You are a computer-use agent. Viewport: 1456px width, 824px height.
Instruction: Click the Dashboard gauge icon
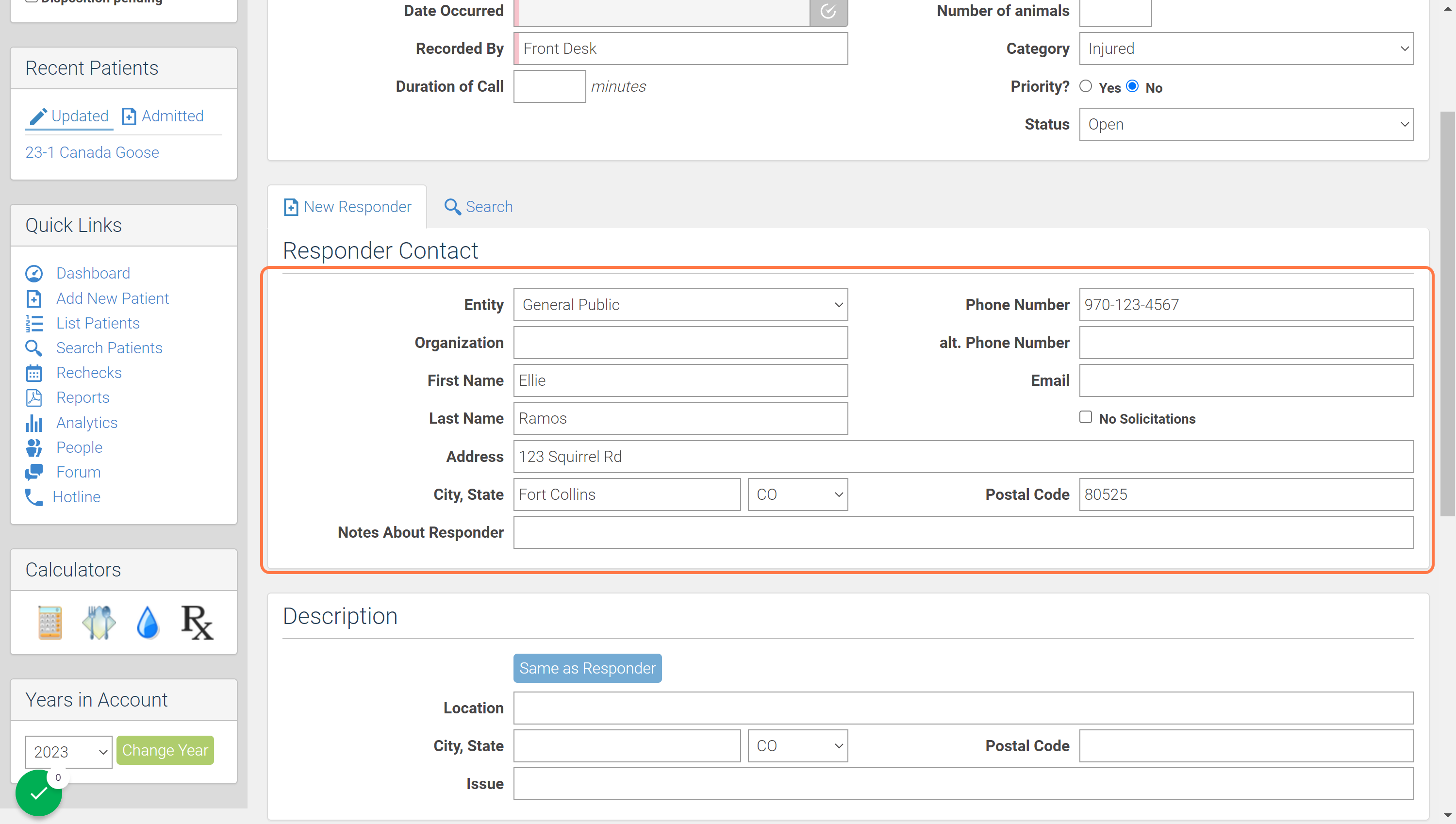coord(34,273)
